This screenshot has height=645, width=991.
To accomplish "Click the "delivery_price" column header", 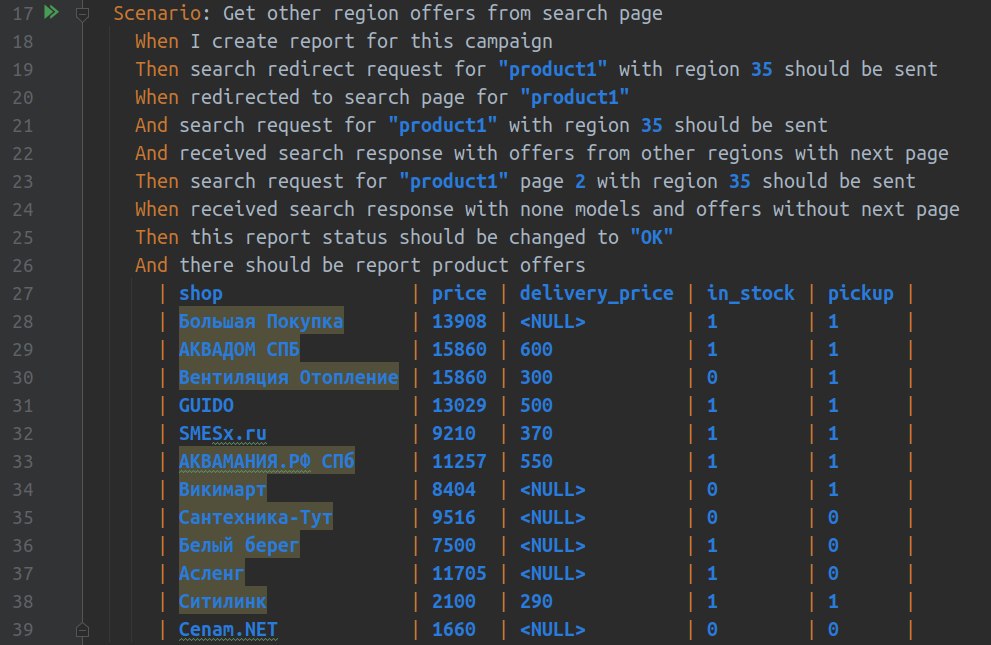I will click(596, 293).
